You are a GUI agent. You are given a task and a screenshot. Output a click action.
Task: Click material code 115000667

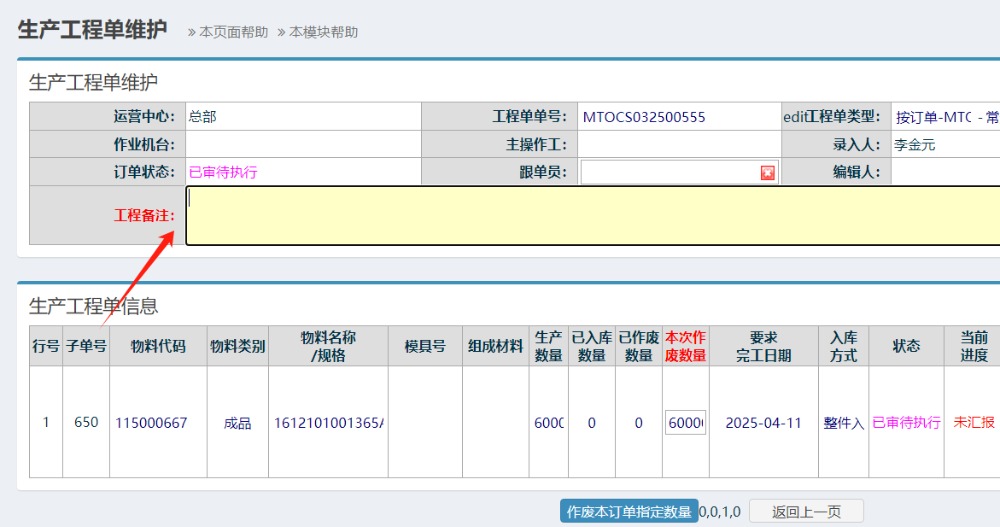point(151,423)
